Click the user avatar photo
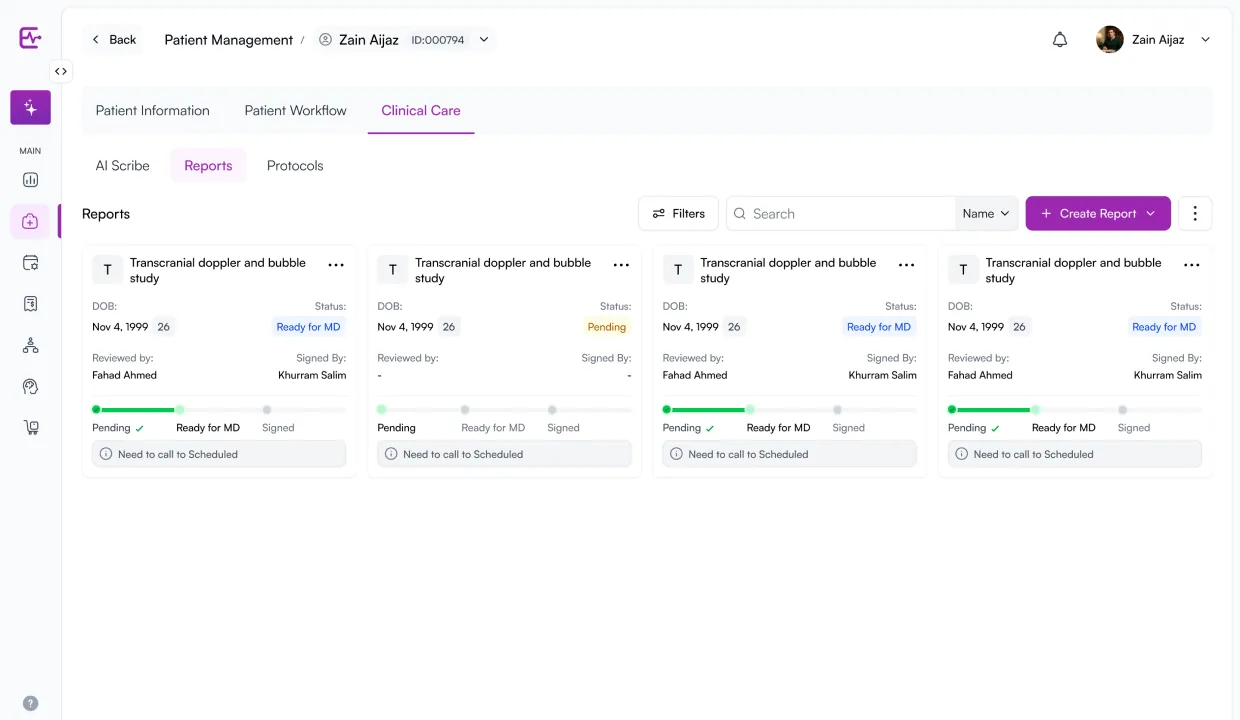 [1110, 40]
